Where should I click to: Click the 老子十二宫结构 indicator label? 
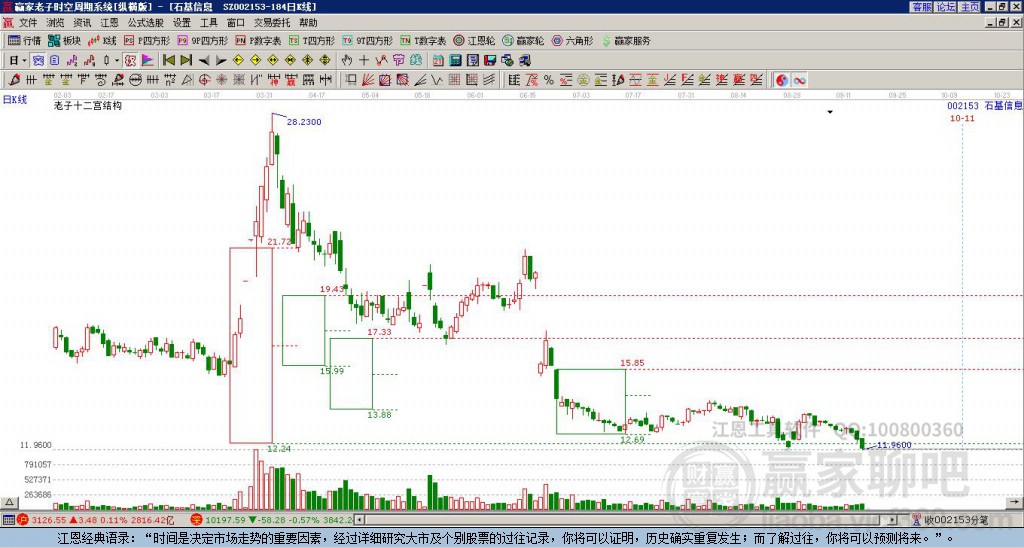tap(88, 106)
